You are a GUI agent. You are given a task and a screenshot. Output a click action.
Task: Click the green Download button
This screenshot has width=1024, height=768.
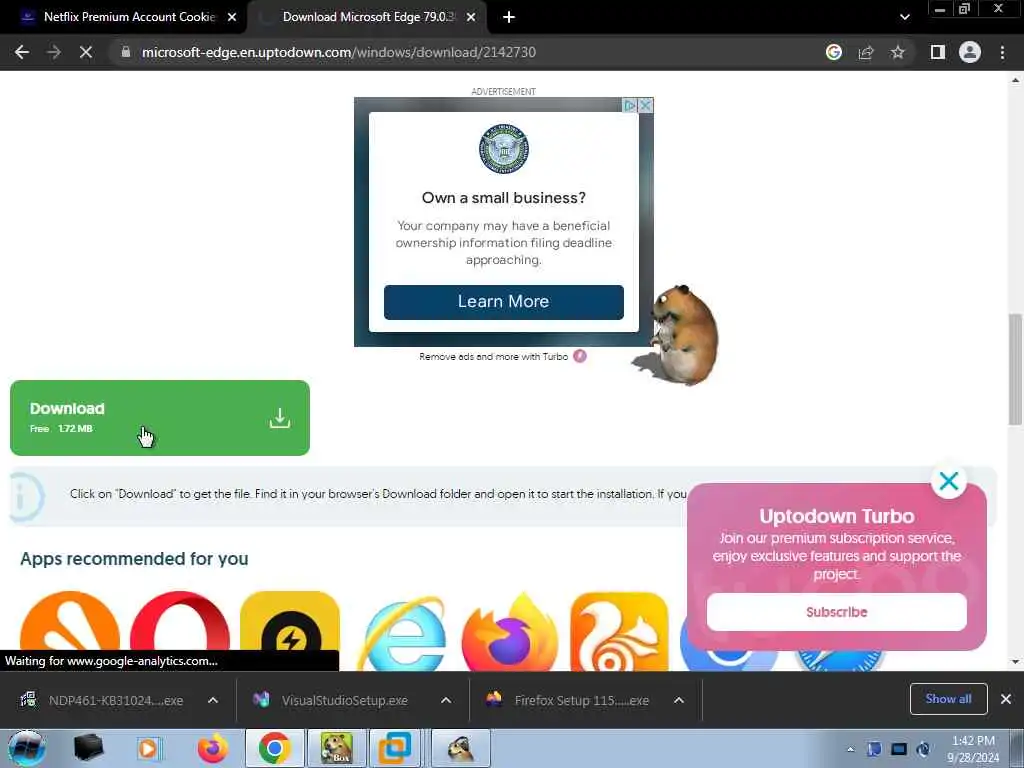pos(160,418)
